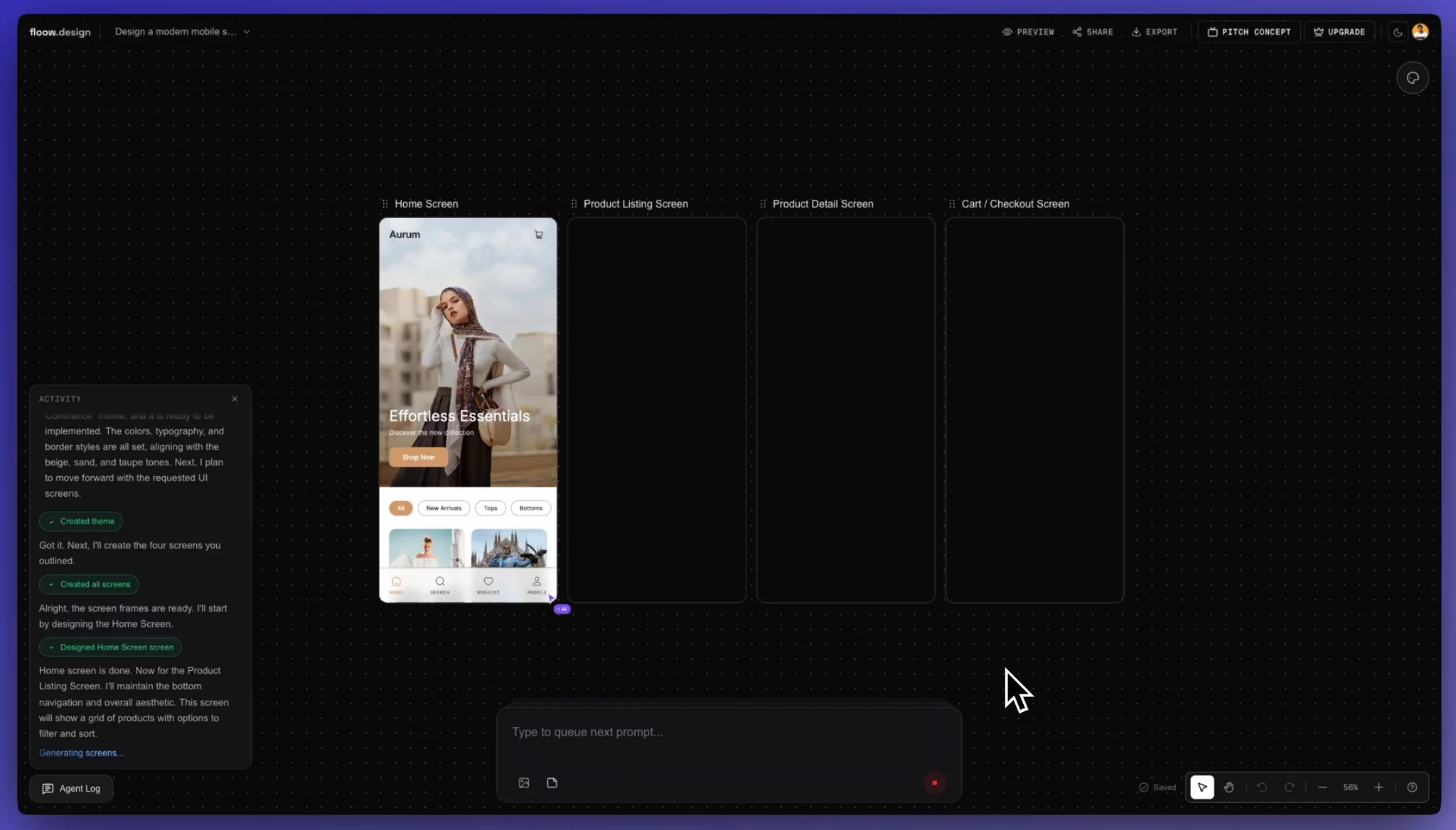Click the 56% zoom level

1351,787
